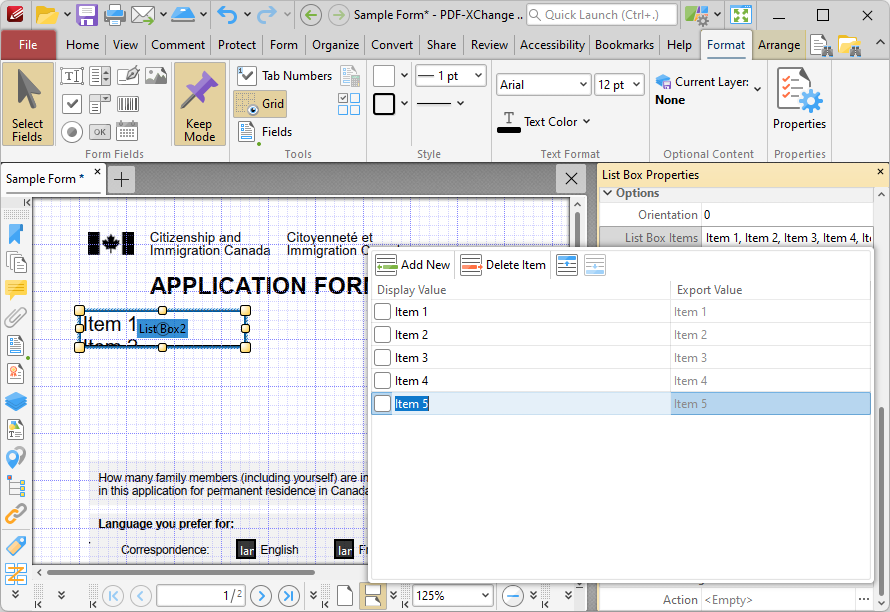
Task: Open the Undo history dropdown arrow
Action: pos(247,14)
